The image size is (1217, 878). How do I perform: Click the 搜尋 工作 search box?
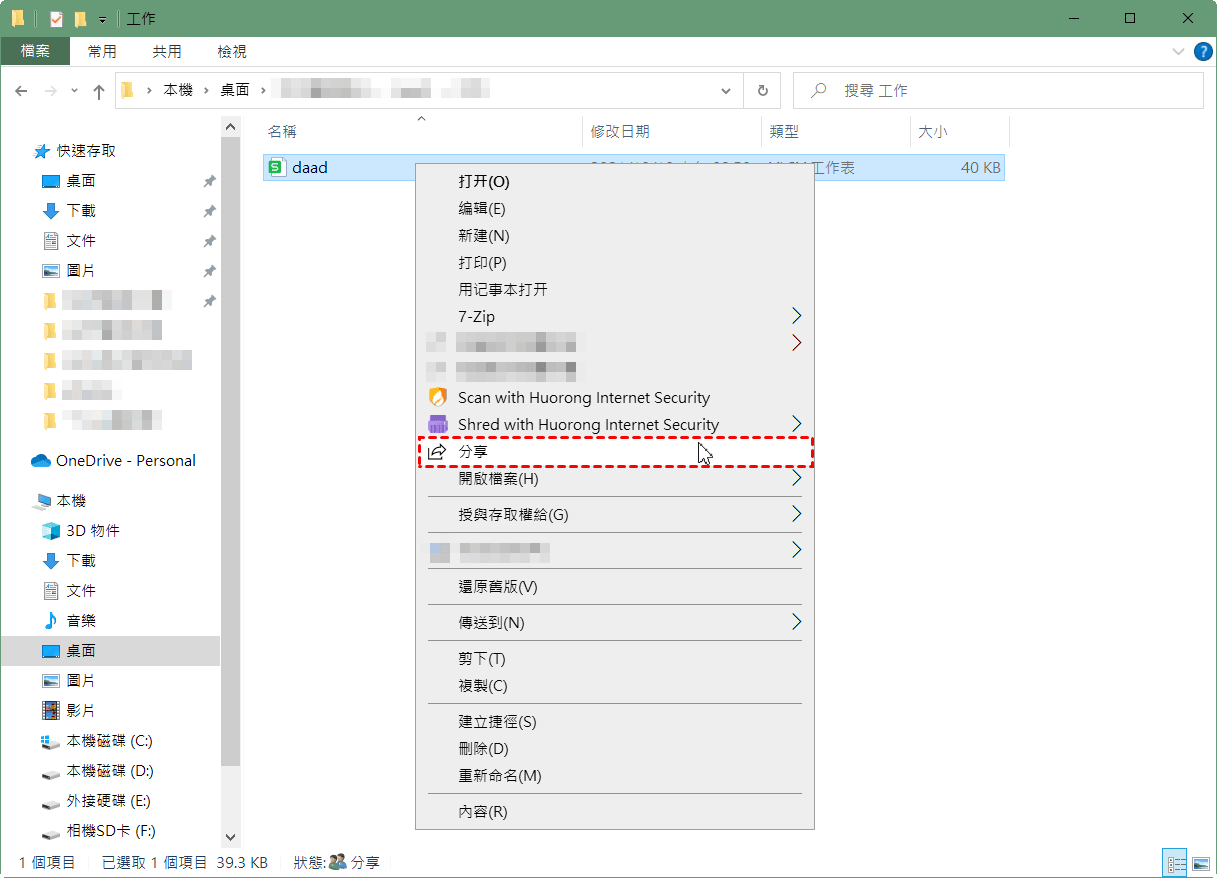tap(1000, 90)
